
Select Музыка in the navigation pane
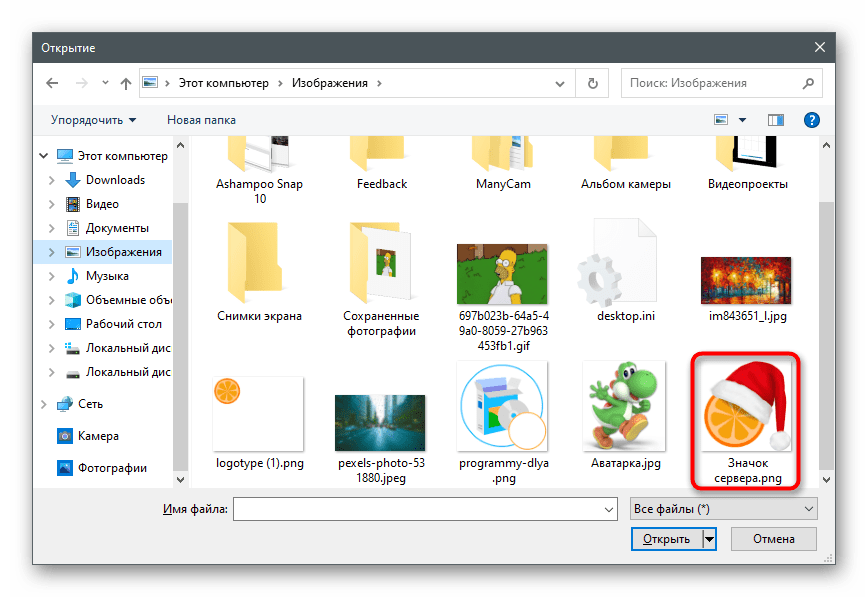coord(107,276)
